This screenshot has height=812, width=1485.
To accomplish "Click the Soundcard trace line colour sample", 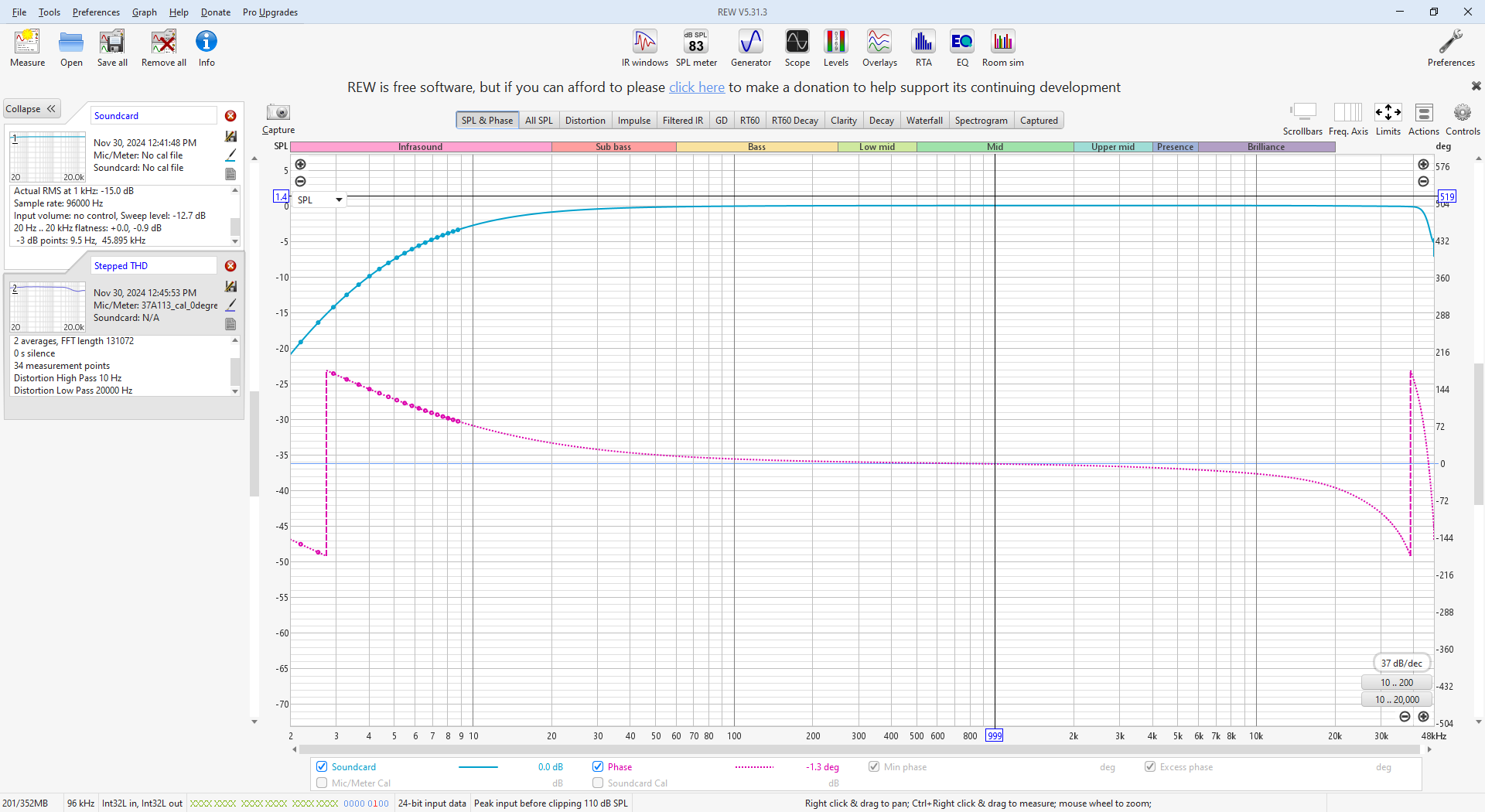I will click(x=478, y=767).
